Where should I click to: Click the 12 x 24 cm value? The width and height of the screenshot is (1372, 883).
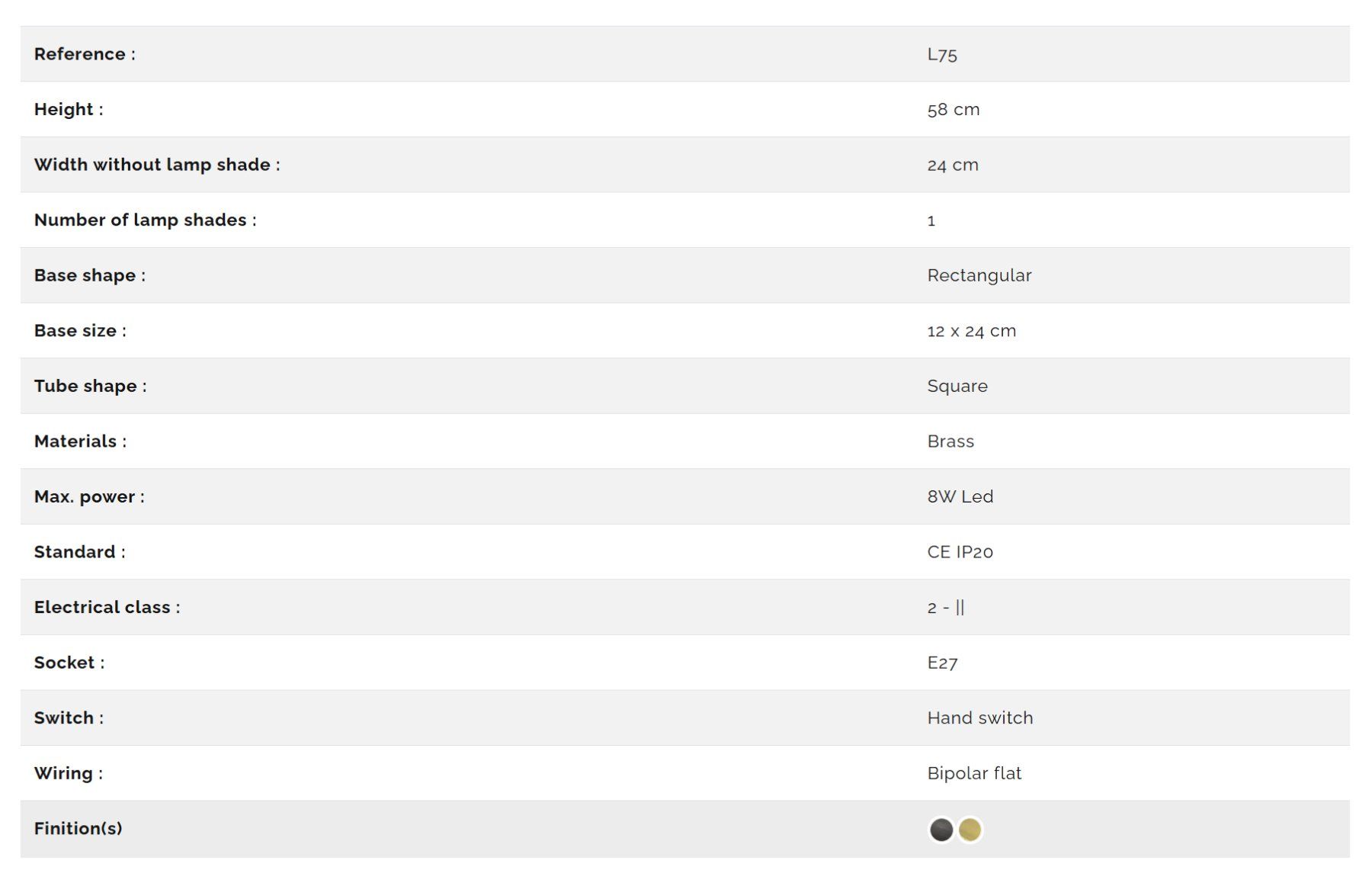tap(972, 331)
